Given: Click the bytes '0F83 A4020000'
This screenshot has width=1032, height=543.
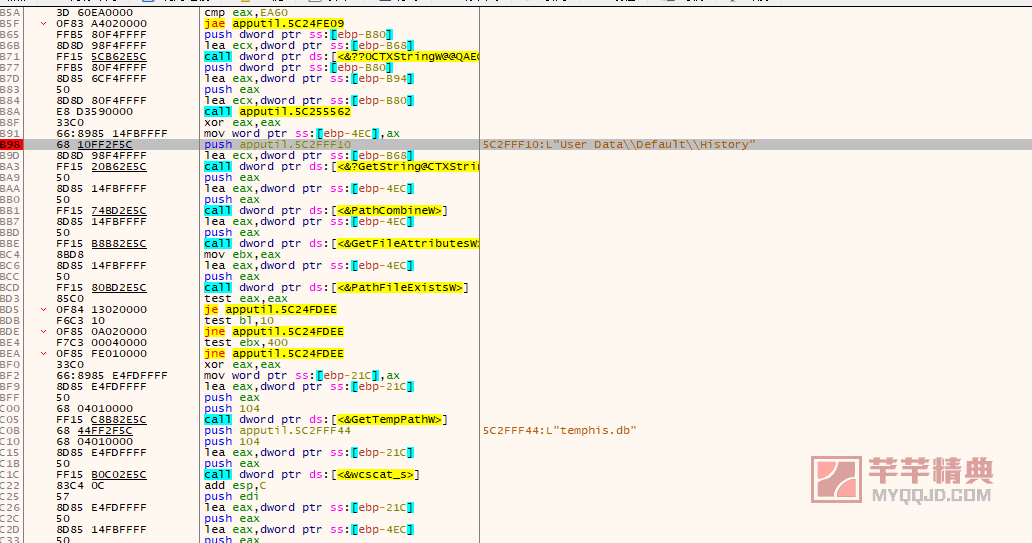Looking at the screenshot, I should click(101, 24).
